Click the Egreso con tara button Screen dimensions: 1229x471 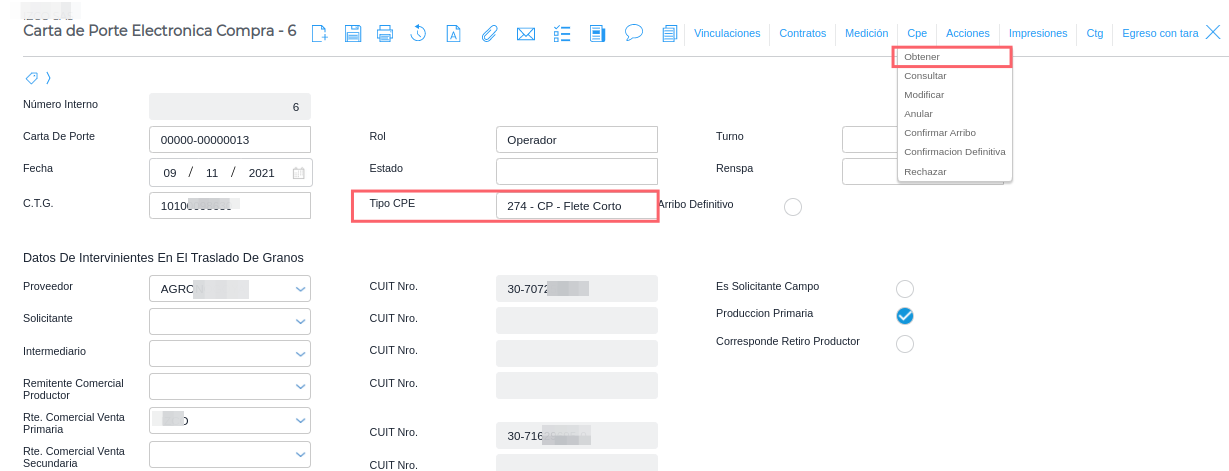(x=1160, y=33)
